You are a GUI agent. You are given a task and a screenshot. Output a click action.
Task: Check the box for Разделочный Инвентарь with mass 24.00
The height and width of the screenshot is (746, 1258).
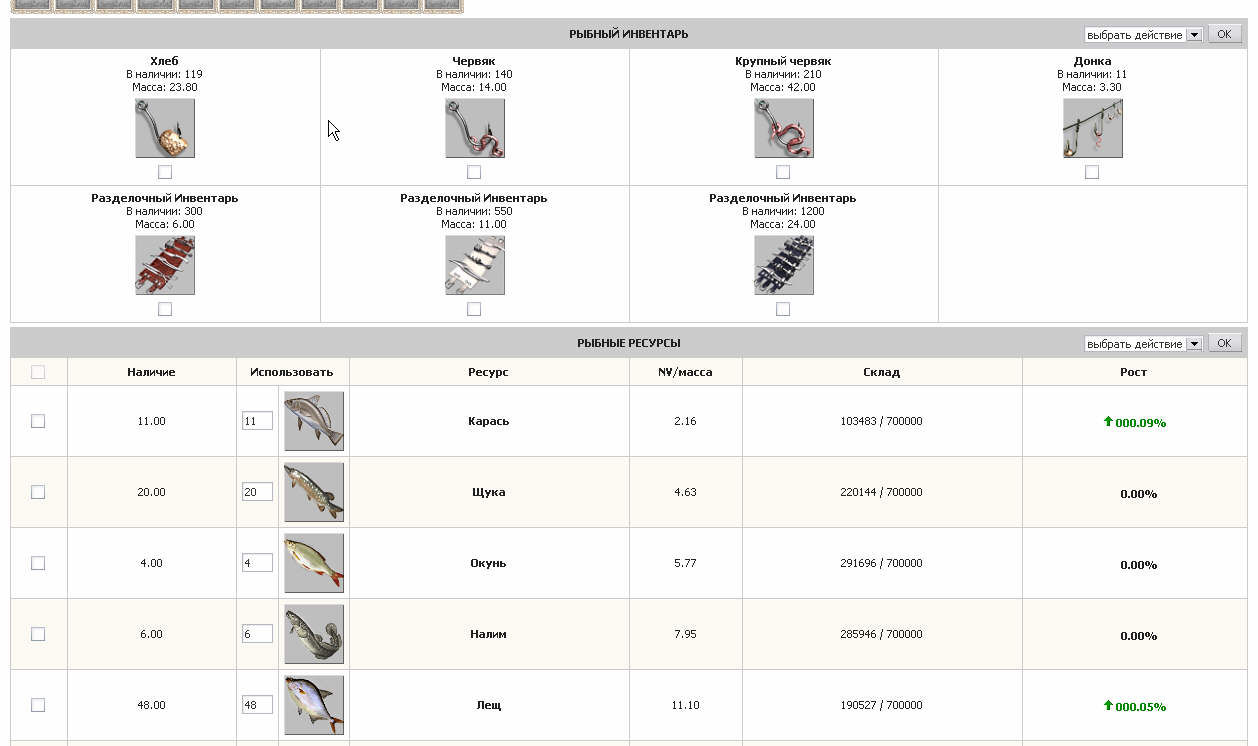(783, 309)
